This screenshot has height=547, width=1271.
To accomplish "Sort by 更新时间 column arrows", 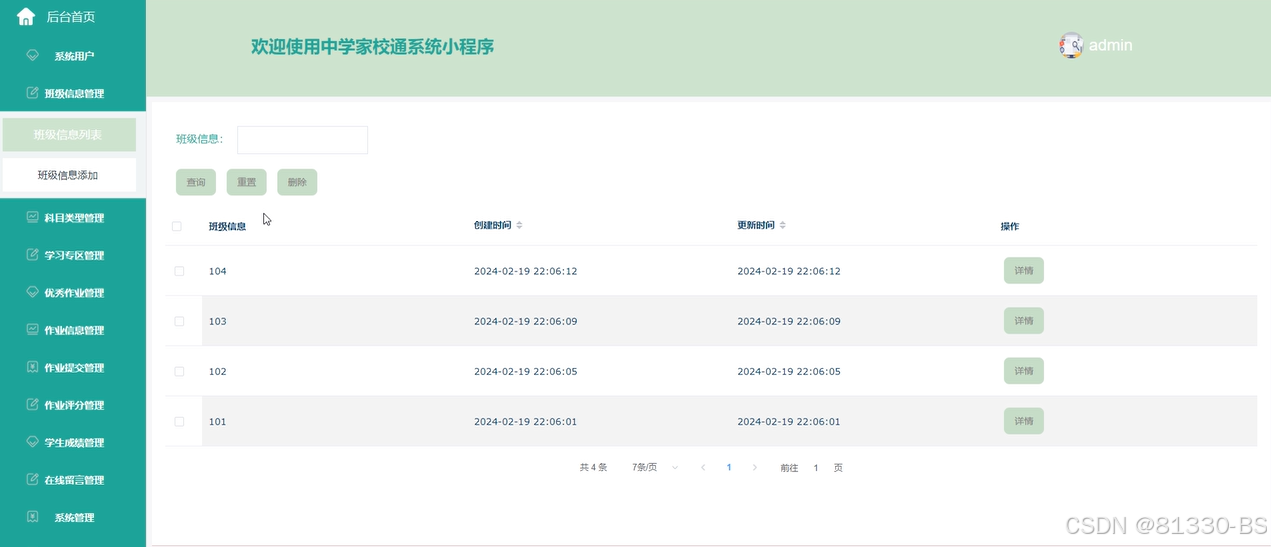I will pos(782,225).
